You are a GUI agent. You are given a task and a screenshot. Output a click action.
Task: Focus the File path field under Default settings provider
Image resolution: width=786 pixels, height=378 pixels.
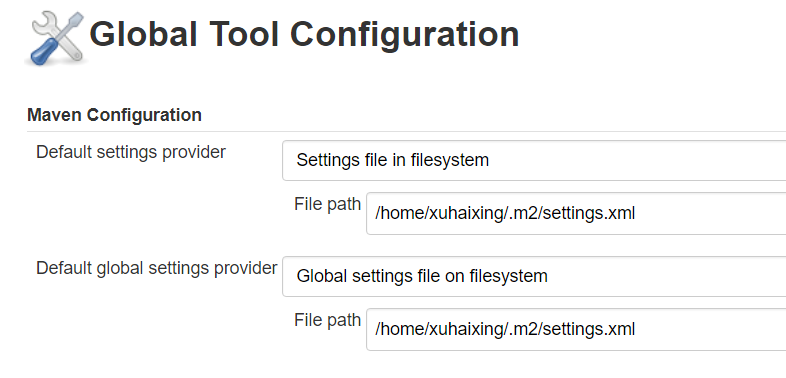click(x=576, y=214)
